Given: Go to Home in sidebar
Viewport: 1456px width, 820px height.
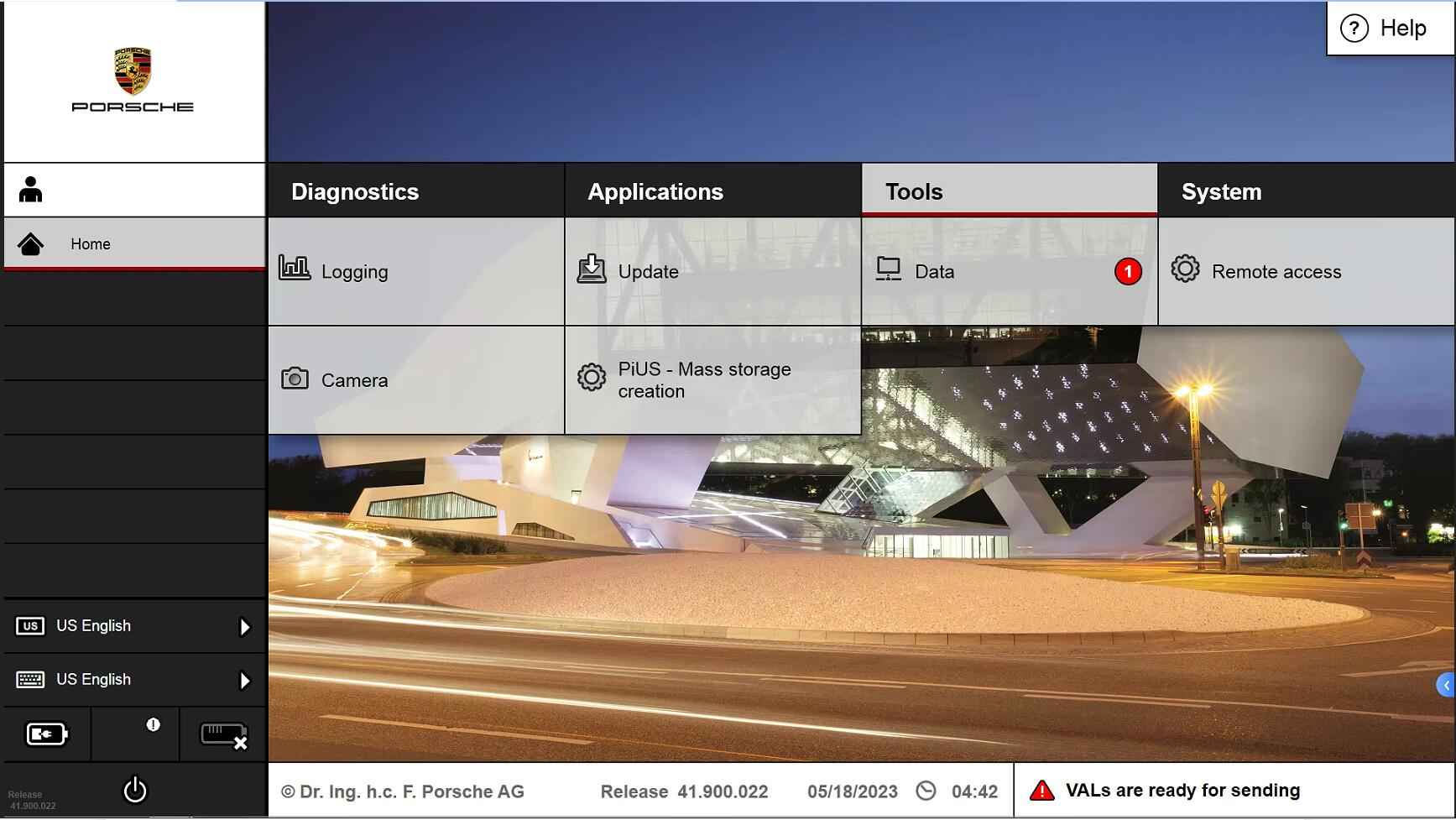Looking at the screenshot, I should [x=134, y=244].
